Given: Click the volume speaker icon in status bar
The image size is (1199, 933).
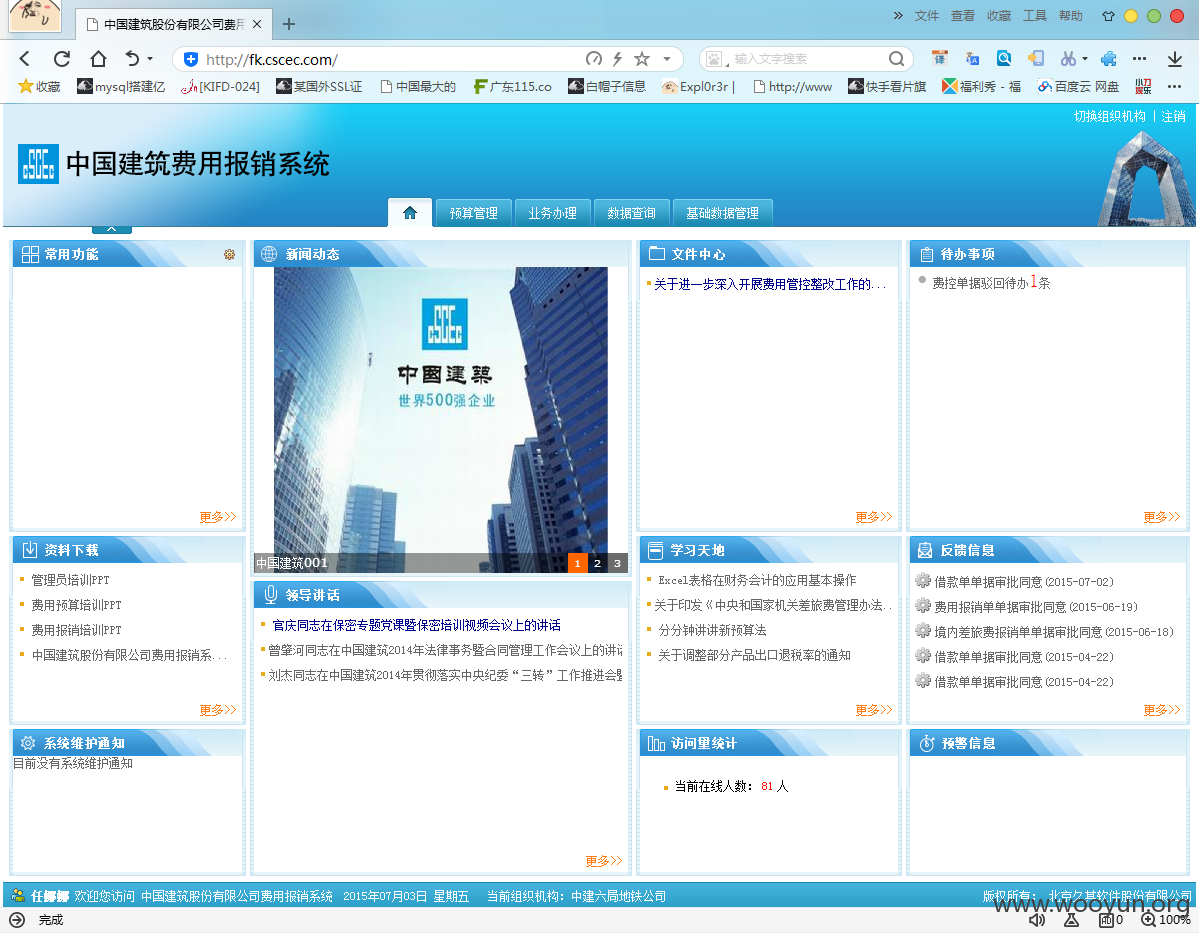Looking at the screenshot, I should coord(1037,920).
